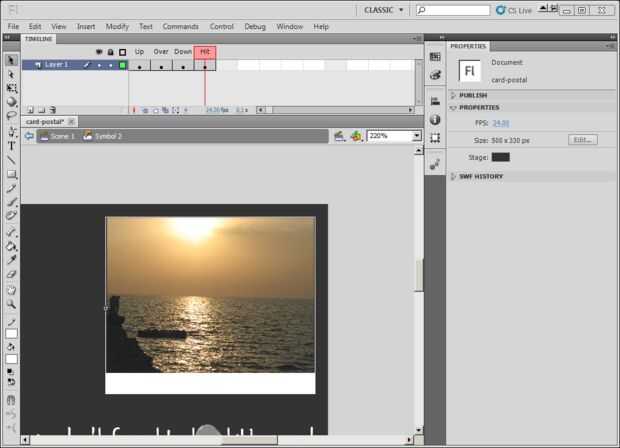Click the FPS 24.00 value link
Viewport: 620px width, 448px height.
coord(500,122)
